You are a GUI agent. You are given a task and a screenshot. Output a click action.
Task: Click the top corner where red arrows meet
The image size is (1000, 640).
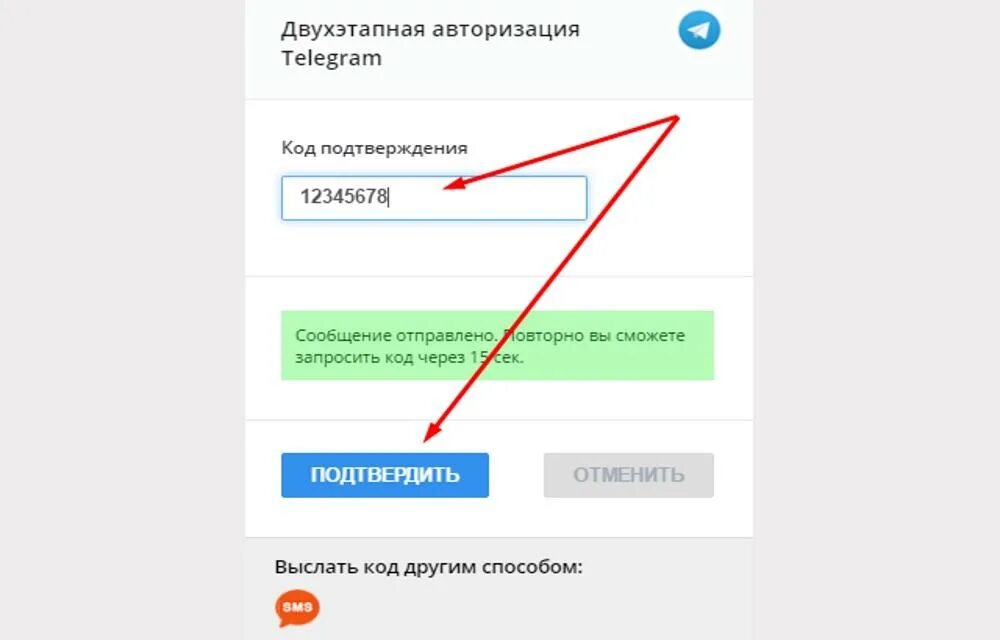(675, 119)
